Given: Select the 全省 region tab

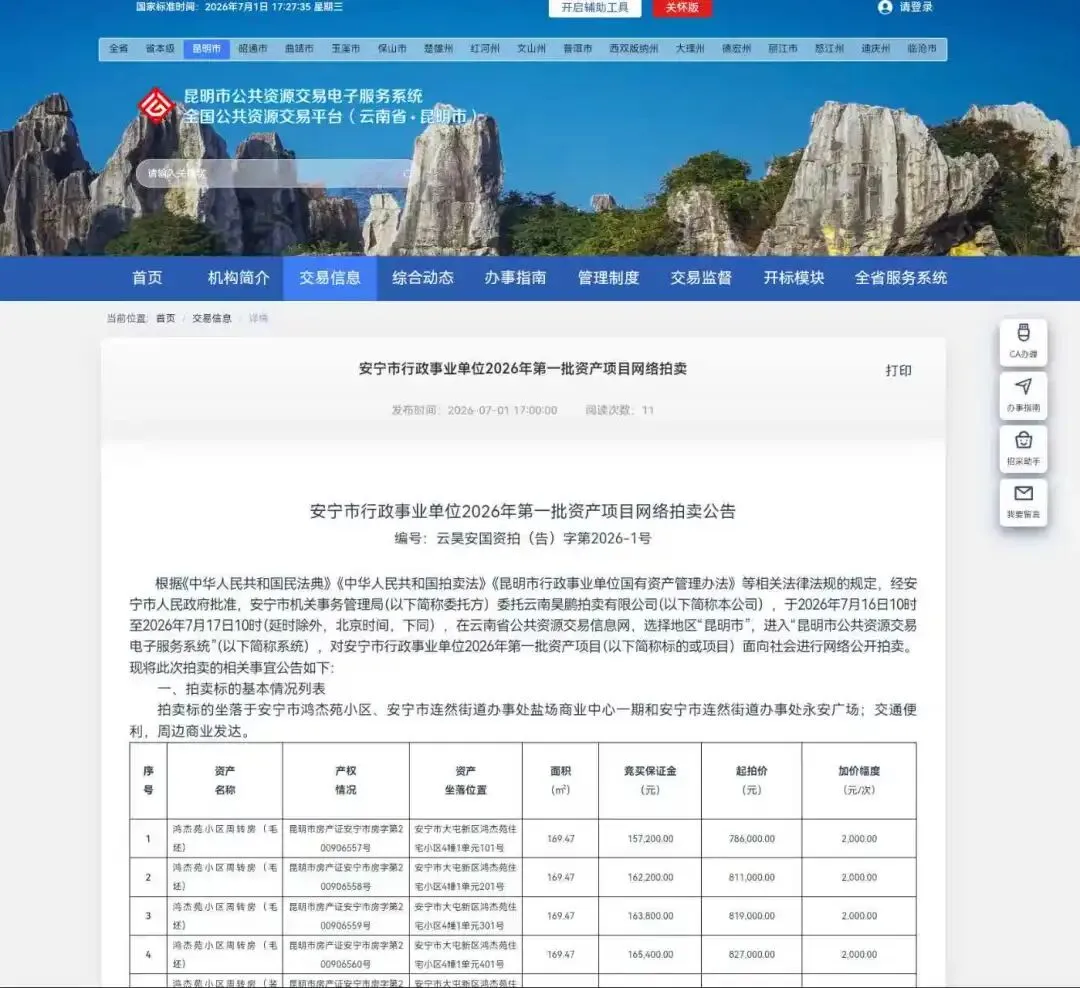Looking at the screenshot, I should pyautogui.click(x=118, y=49).
